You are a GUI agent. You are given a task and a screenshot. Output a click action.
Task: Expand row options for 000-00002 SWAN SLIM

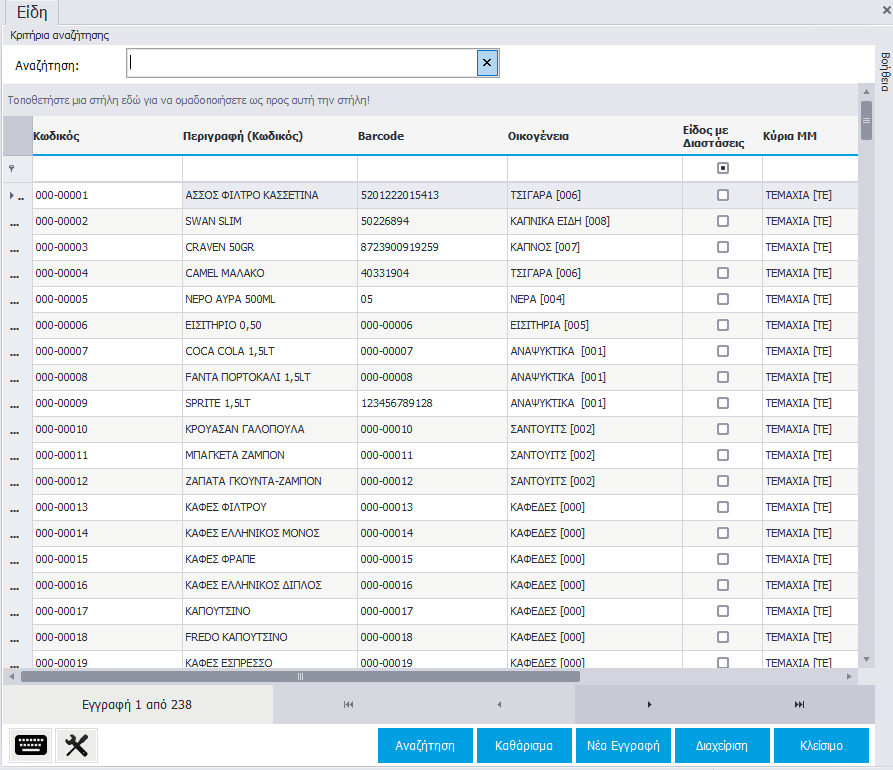pyautogui.click(x=15, y=222)
